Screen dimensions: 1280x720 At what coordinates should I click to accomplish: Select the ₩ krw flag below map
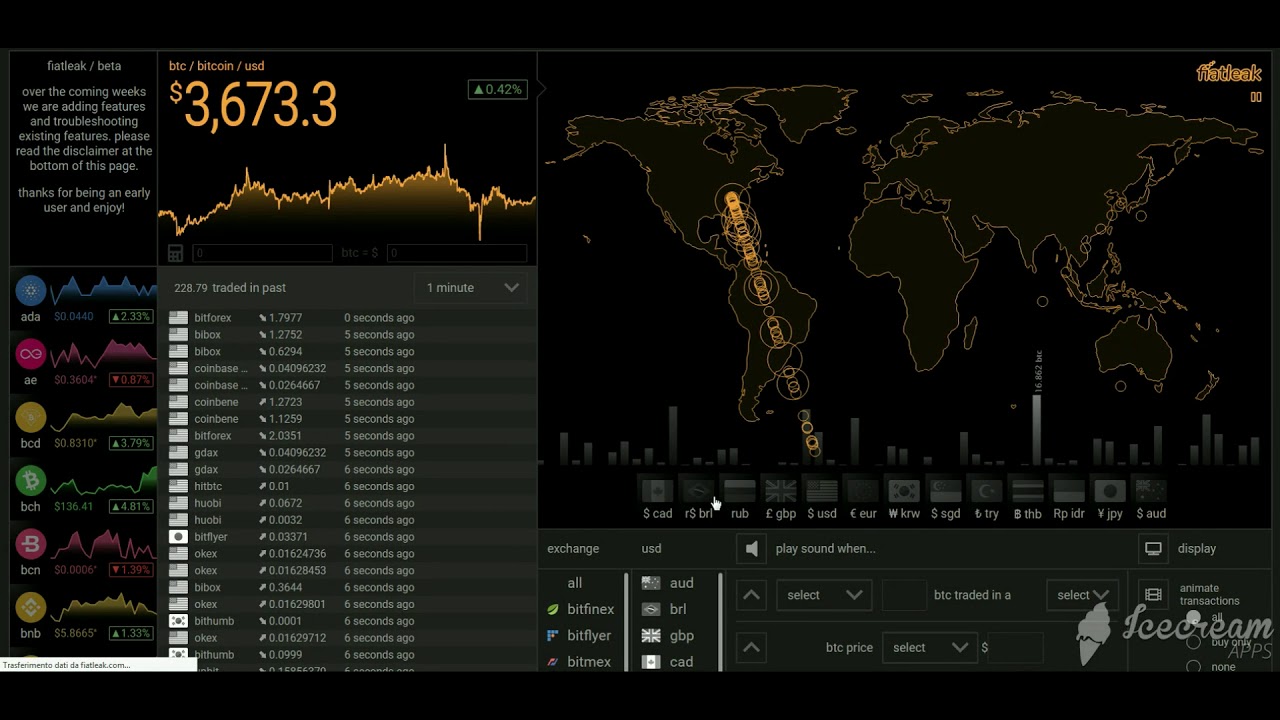coord(904,491)
